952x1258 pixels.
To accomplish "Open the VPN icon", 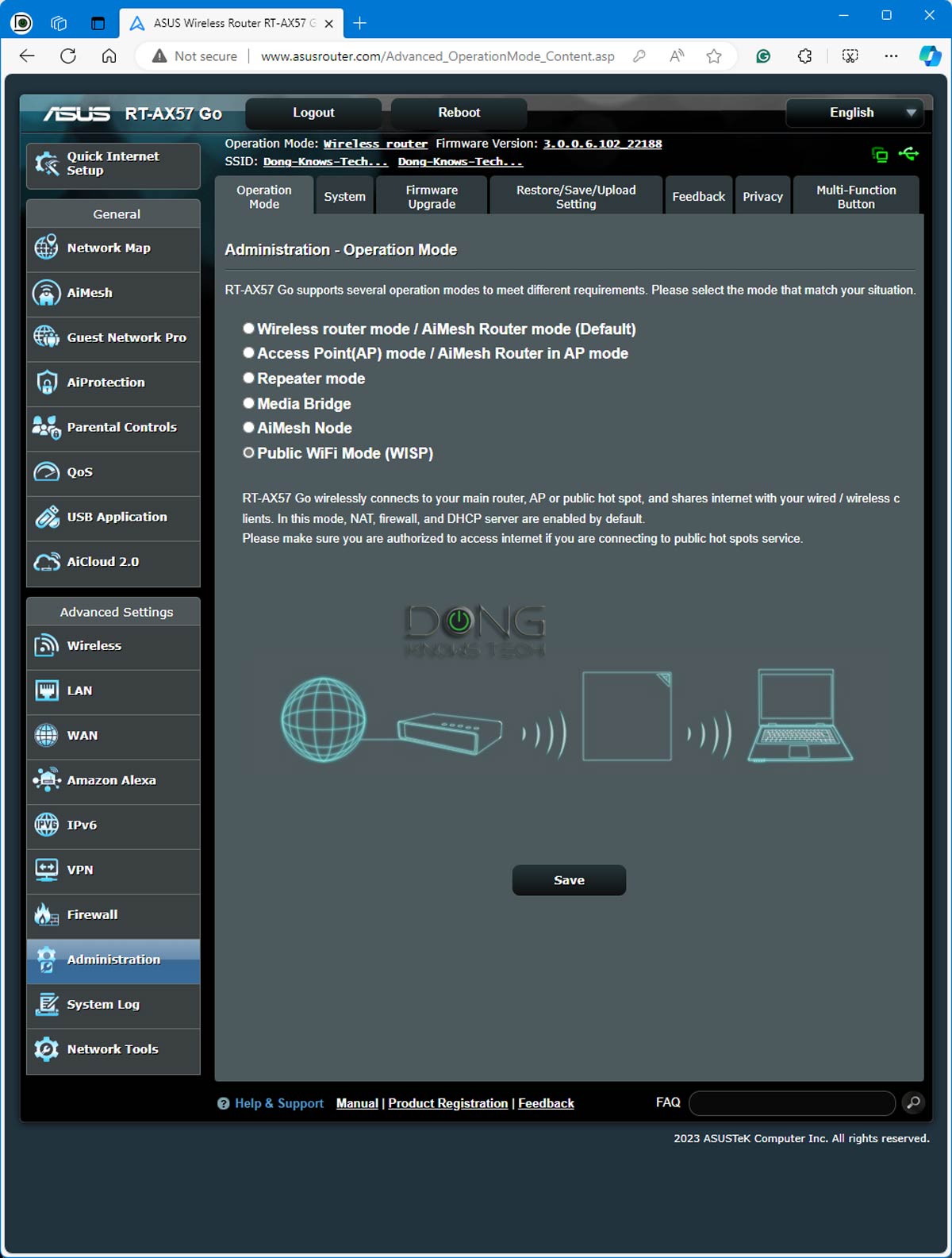I will click(46, 870).
